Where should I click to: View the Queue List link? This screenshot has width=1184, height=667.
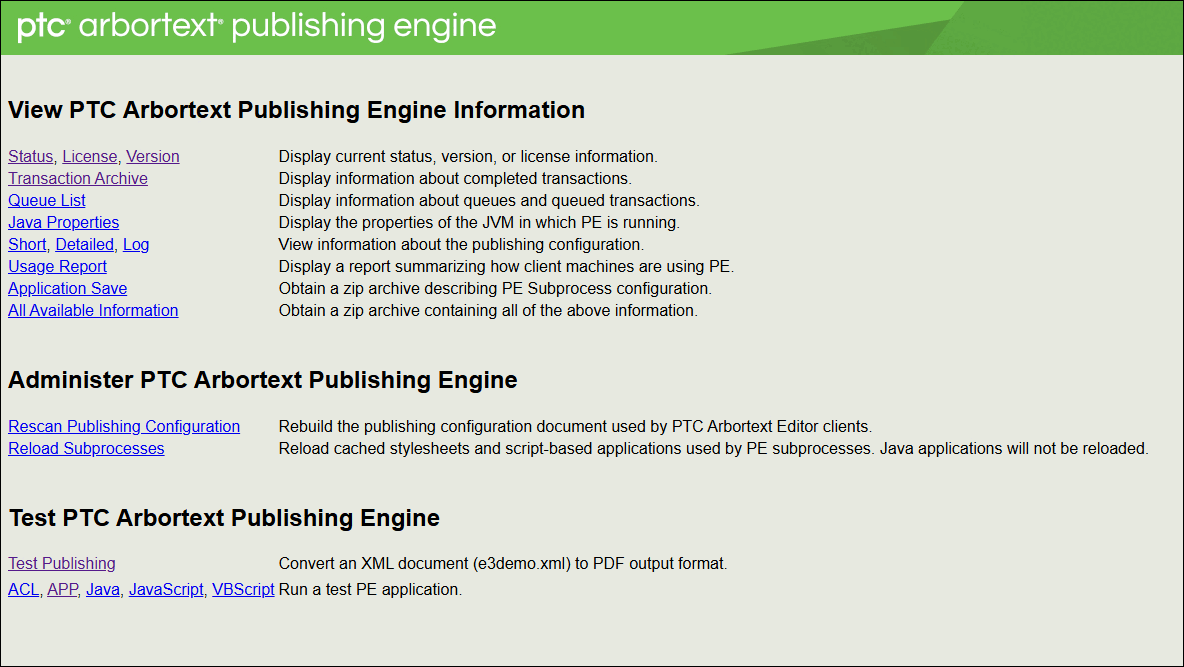47,200
